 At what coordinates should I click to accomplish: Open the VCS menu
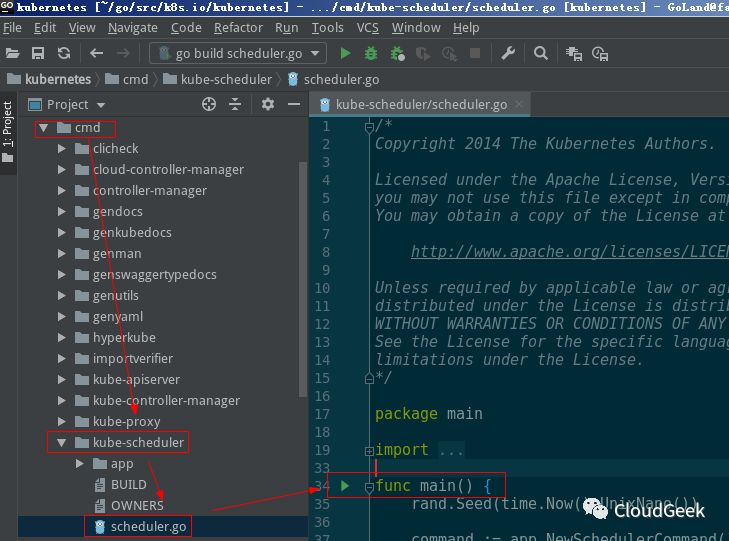pyautogui.click(x=367, y=28)
